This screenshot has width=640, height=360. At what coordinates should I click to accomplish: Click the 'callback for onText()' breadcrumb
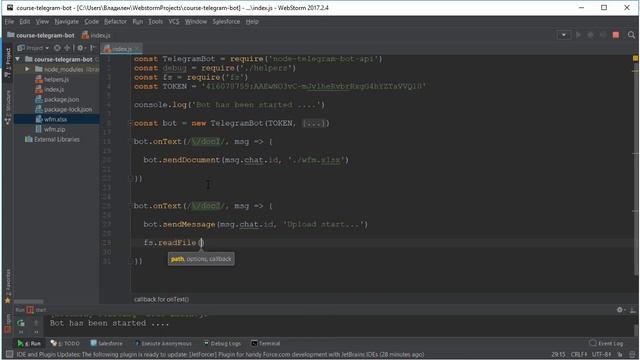161,300
